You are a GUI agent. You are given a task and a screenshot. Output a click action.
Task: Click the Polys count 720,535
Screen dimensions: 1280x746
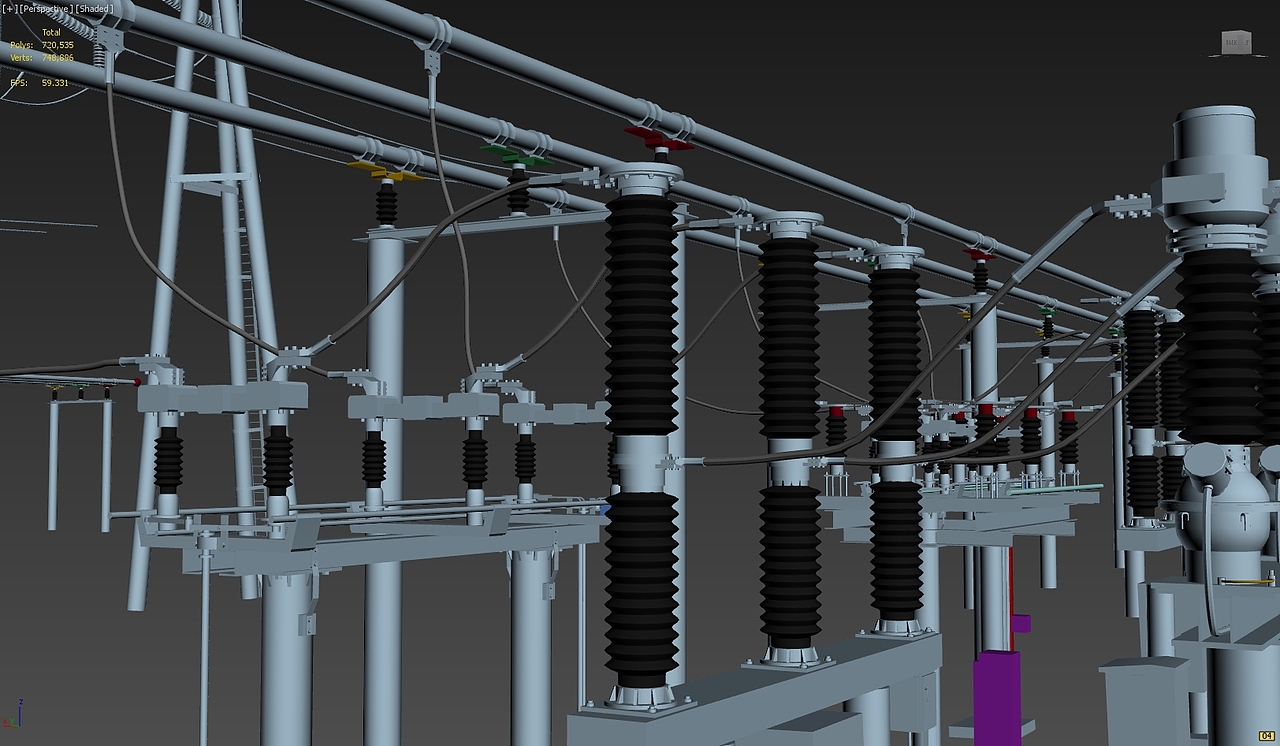coord(57,45)
